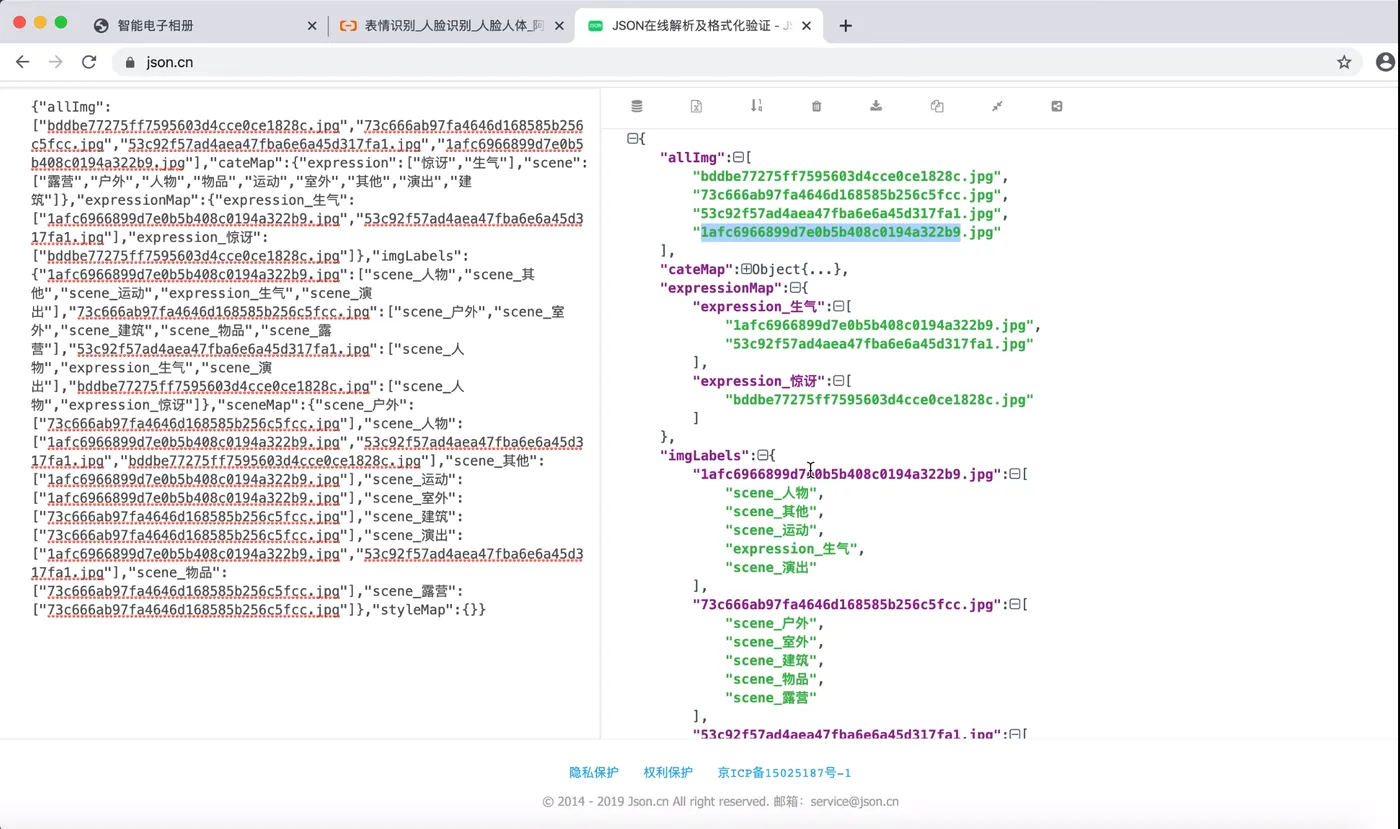The height and width of the screenshot is (829, 1400).
Task: Open the browser profile avatar icon
Action: click(1385, 62)
